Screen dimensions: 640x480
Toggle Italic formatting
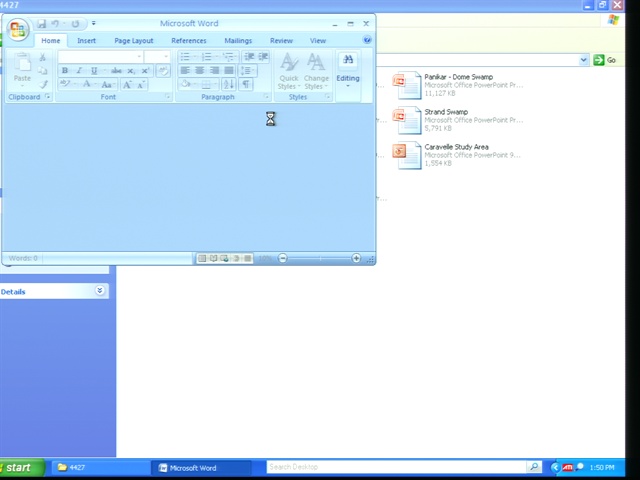pyautogui.click(x=79, y=71)
